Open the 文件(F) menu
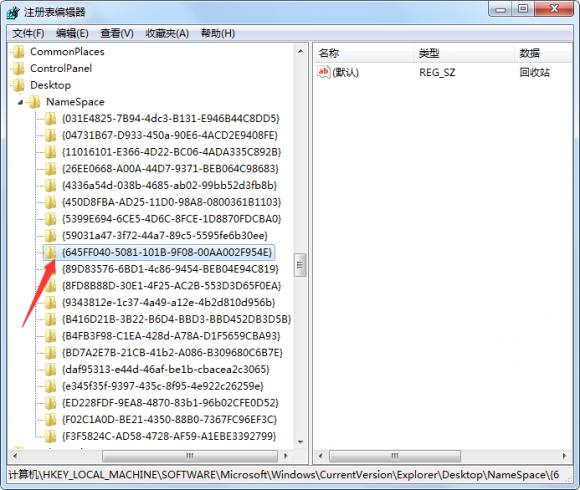Viewport: 580px width, 490px height. pyautogui.click(x=28, y=34)
